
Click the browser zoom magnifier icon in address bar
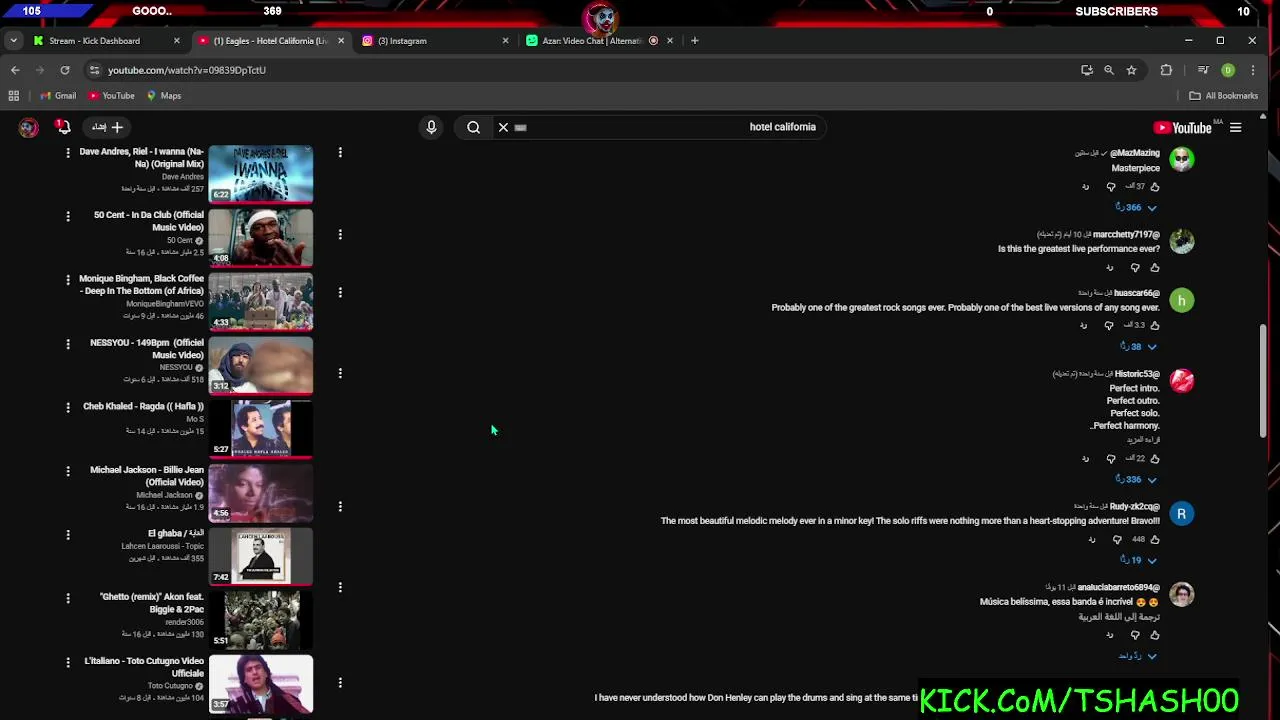click(x=1109, y=70)
